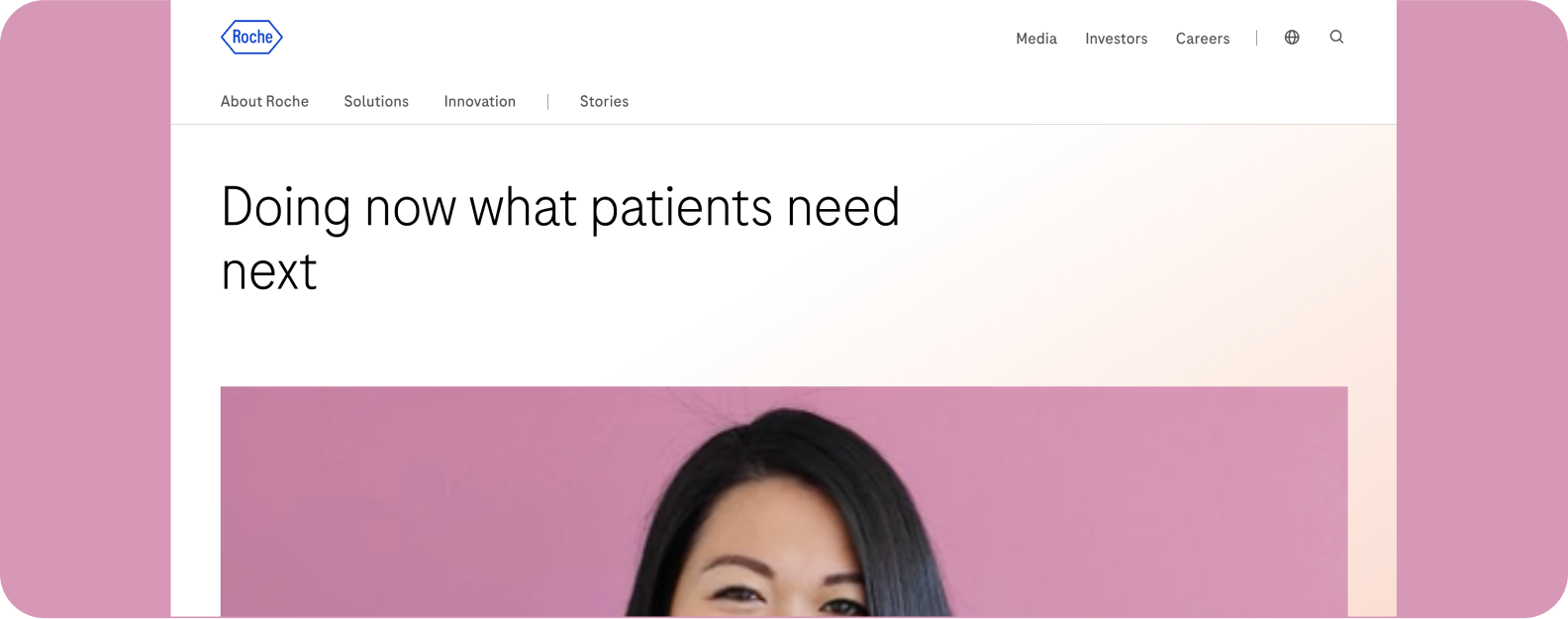This screenshot has width=1568, height=619.
Task: Click the word "next" in the headline
Action: coord(269,272)
